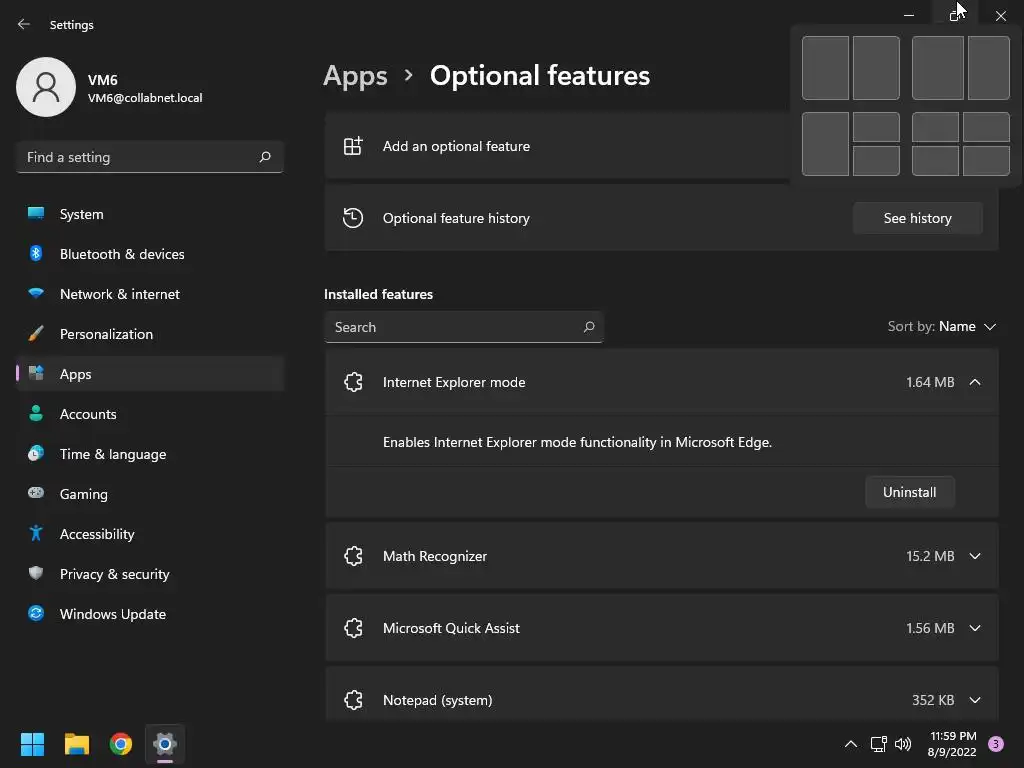The image size is (1024, 768).
Task: Click the Apps breadcrumb link
Action: tap(355, 76)
